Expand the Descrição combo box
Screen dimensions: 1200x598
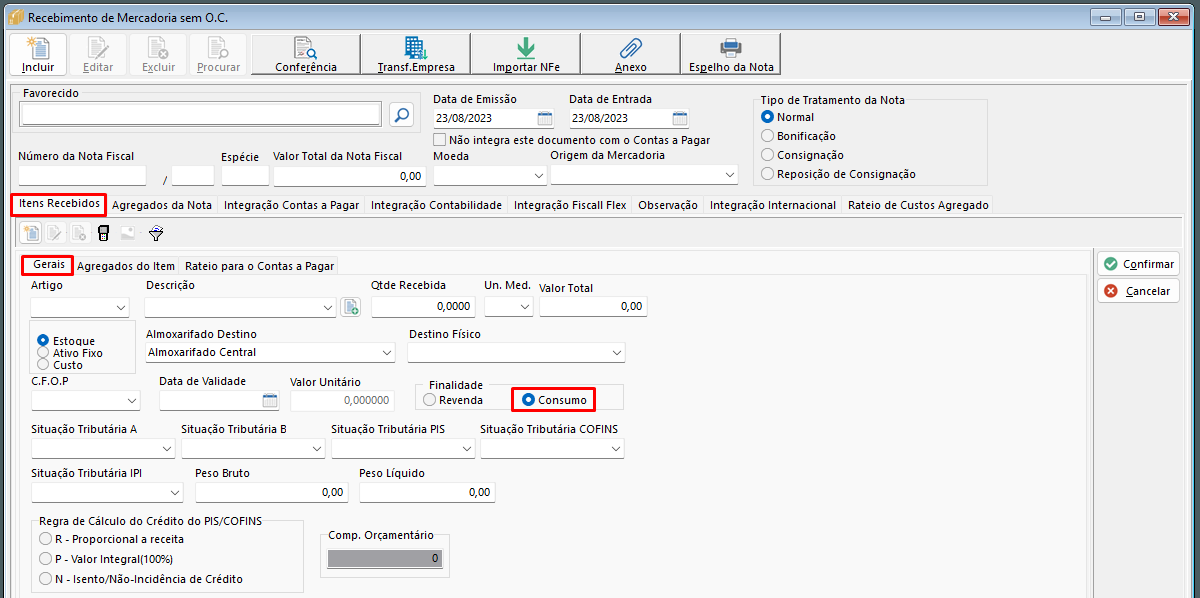(328, 307)
